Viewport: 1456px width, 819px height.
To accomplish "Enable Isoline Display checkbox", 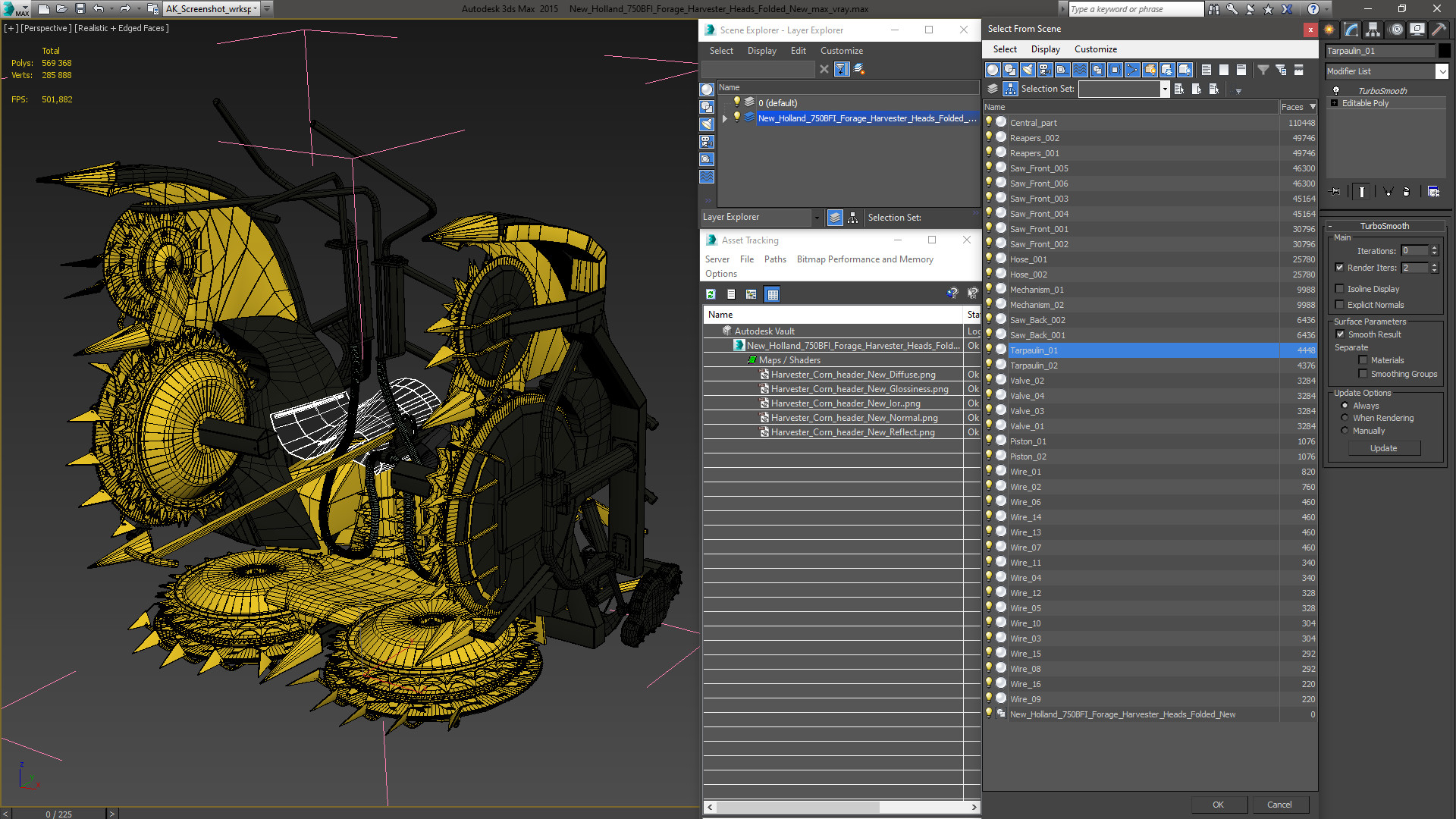I will click(1340, 289).
